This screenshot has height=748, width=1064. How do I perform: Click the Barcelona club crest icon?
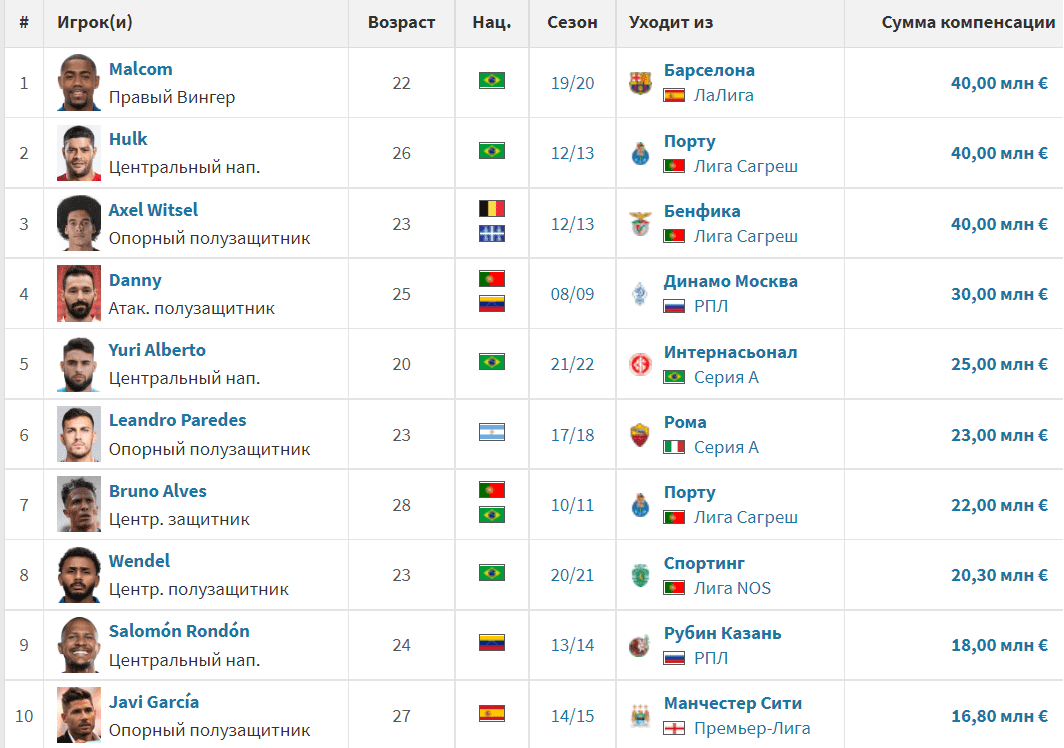(640, 83)
